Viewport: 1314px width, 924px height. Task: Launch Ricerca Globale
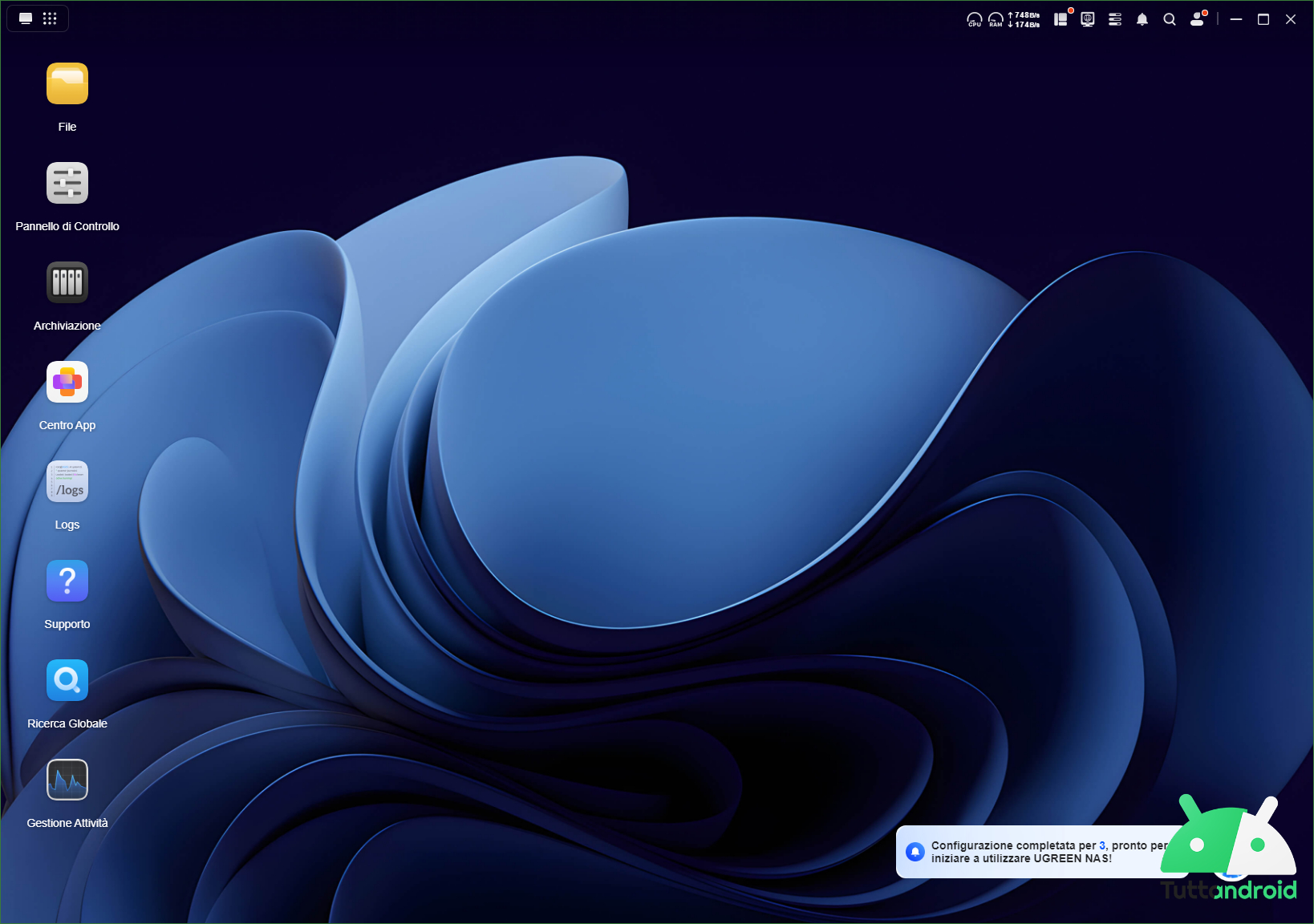coord(67,680)
